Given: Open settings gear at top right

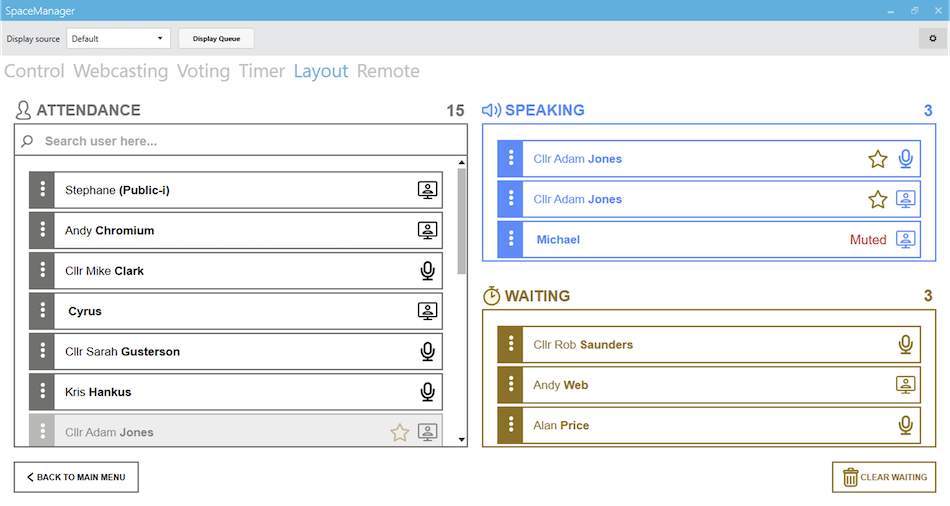Looking at the screenshot, I should tap(932, 38).
